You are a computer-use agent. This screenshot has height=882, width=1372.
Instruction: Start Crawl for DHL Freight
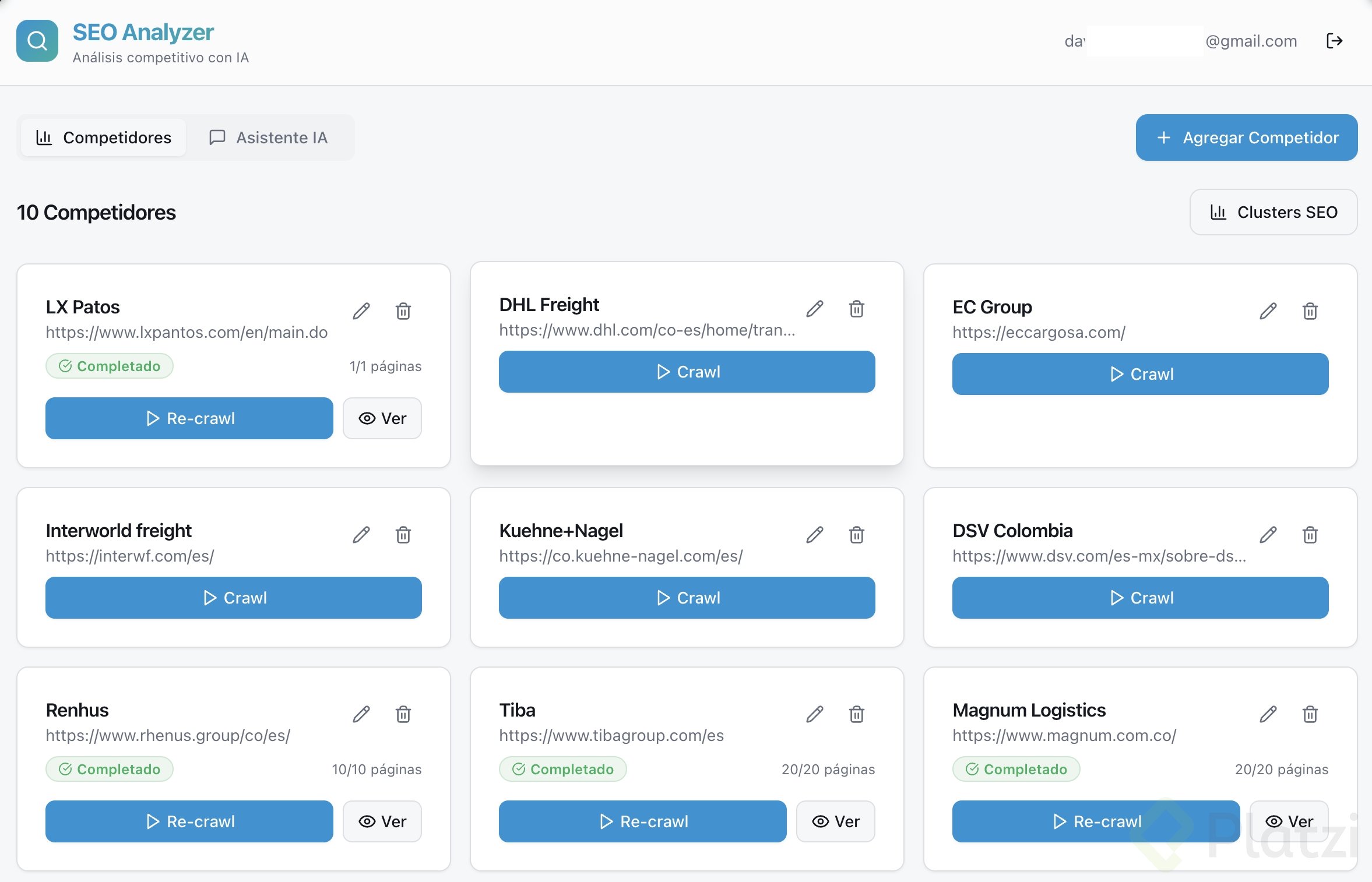click(687, 372)
